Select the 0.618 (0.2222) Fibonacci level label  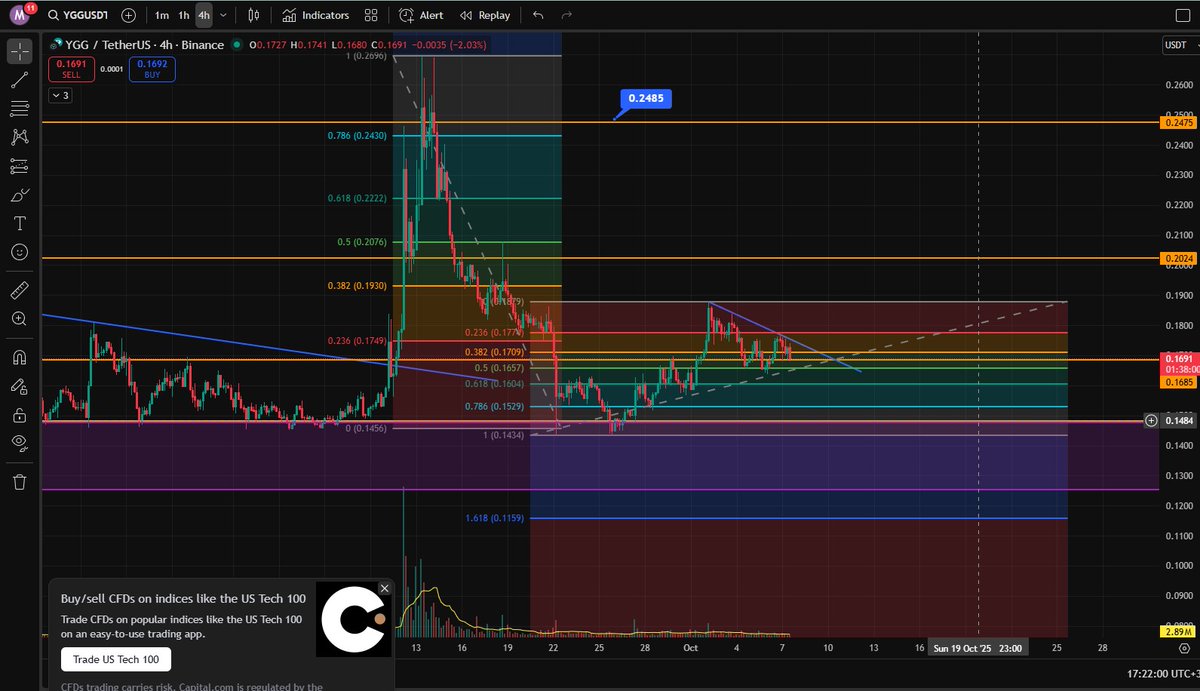coord(357,198)
